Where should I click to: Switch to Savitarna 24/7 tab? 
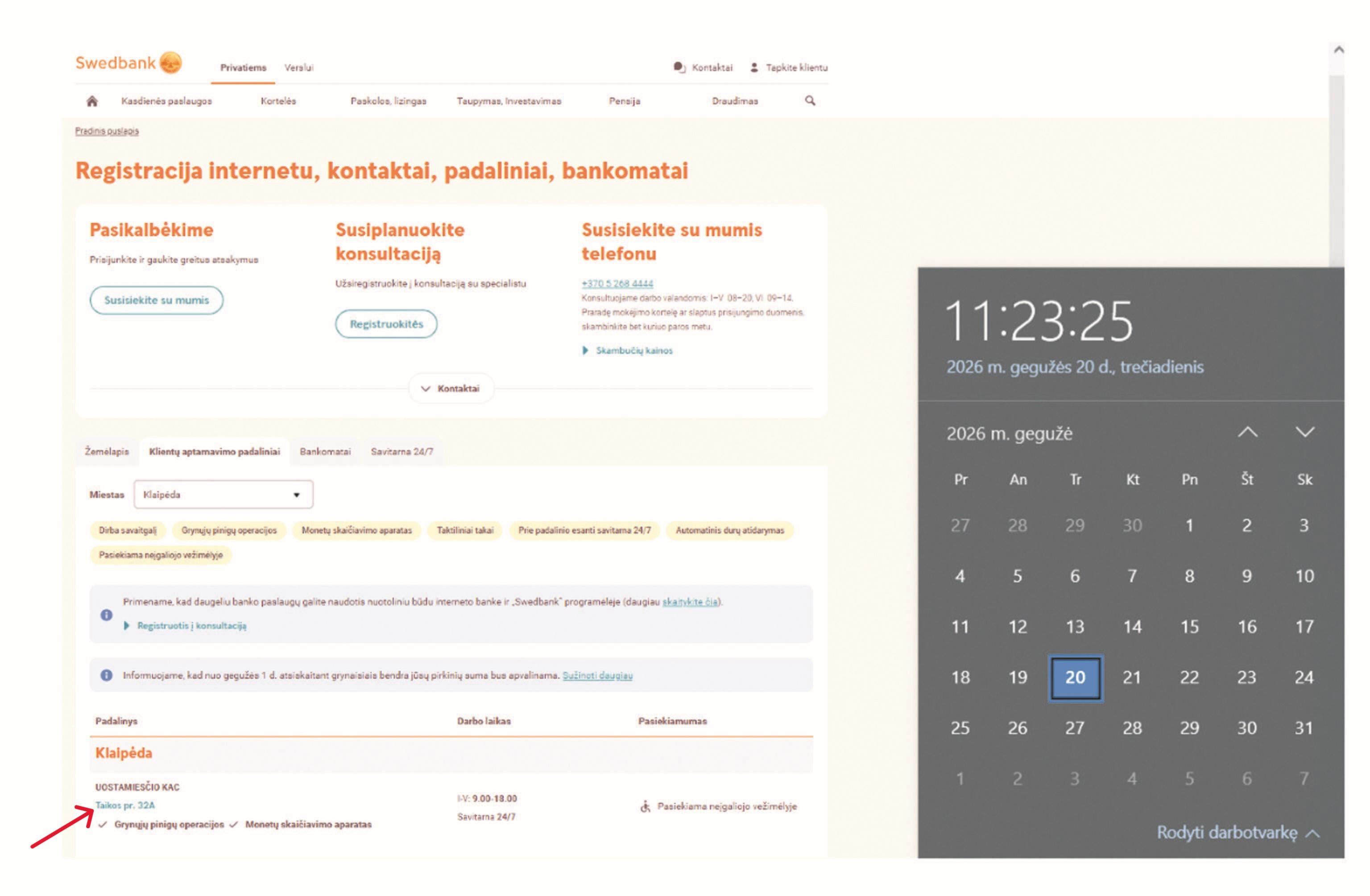click(402, 452)
